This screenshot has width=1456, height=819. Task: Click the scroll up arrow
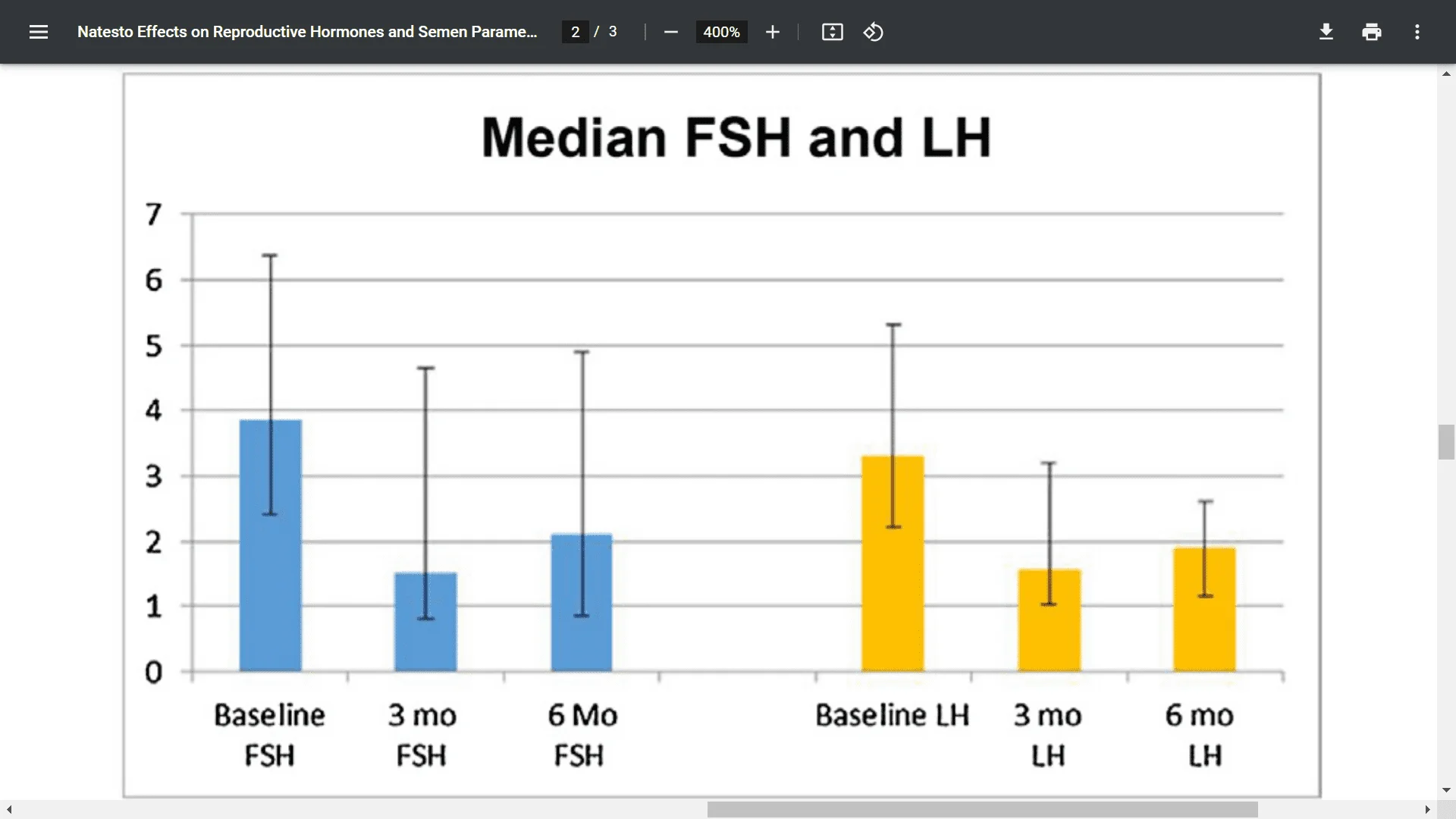(x=1446, y=74)
